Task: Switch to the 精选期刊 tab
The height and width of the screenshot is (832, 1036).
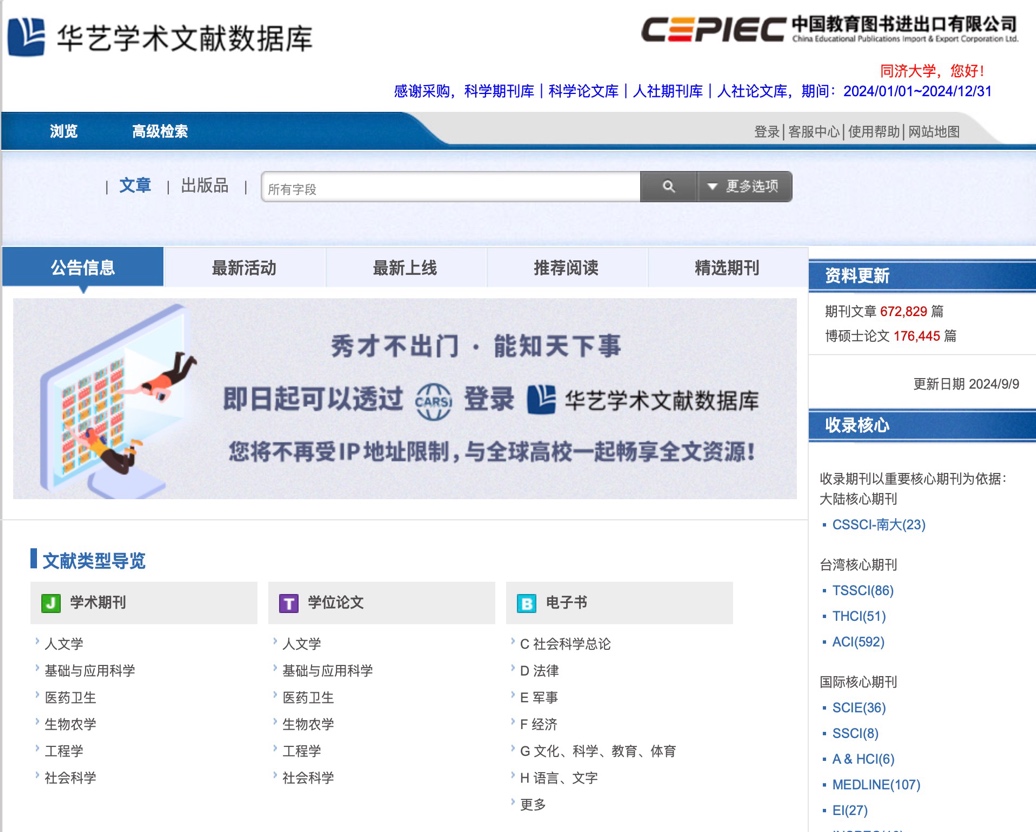Action: pyautogui.click(x=727, y=267)
